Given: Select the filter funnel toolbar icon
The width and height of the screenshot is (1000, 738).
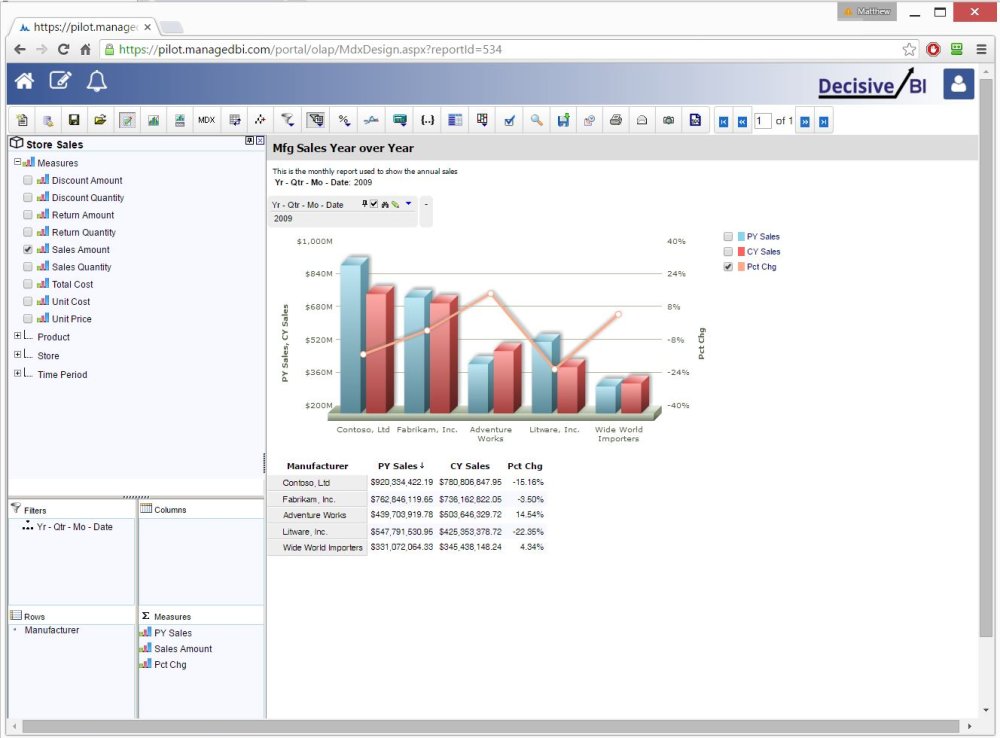Looking at the screenshot, I should click(287, 119).
